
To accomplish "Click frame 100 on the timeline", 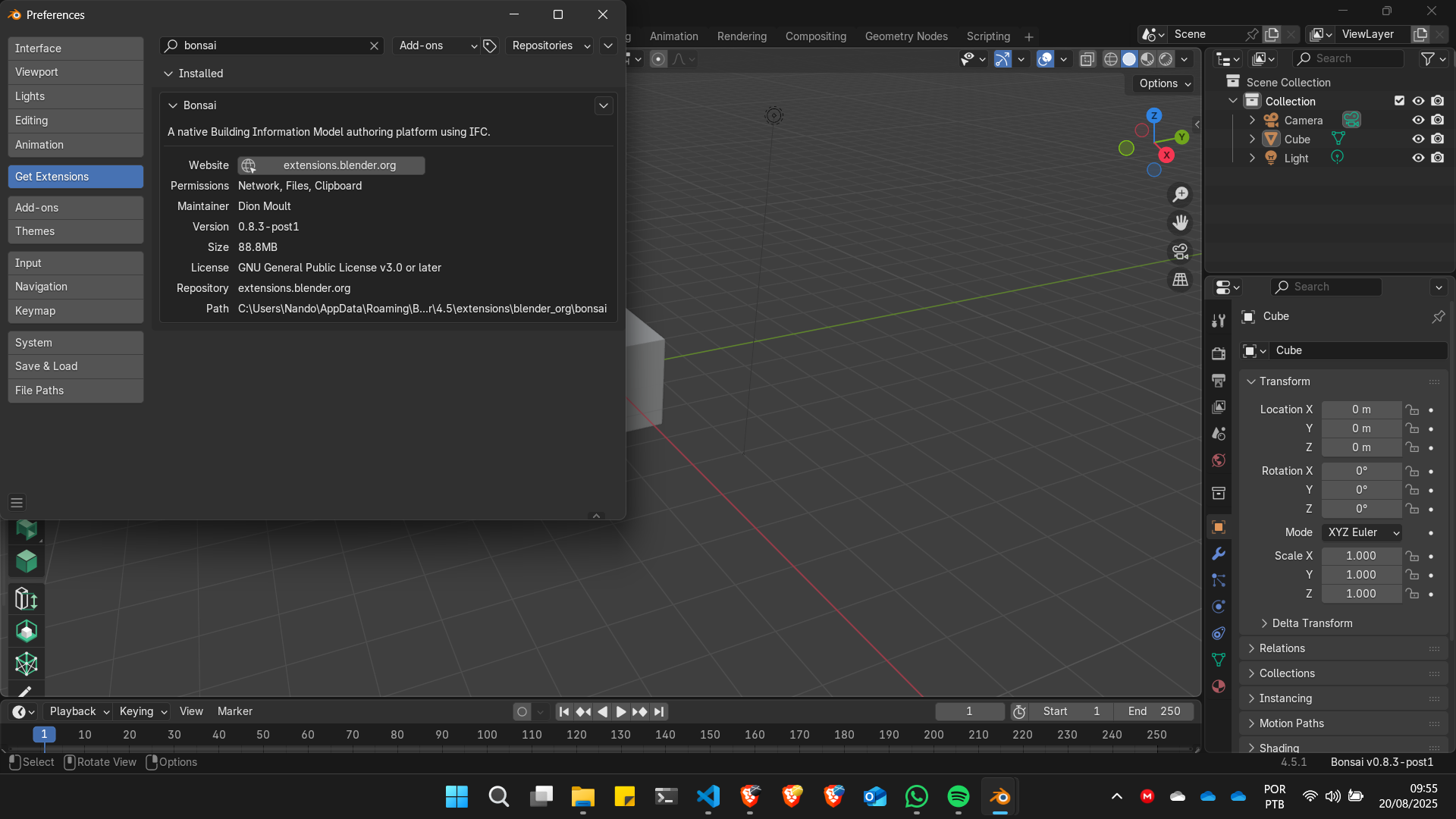I will click(487, 735).
